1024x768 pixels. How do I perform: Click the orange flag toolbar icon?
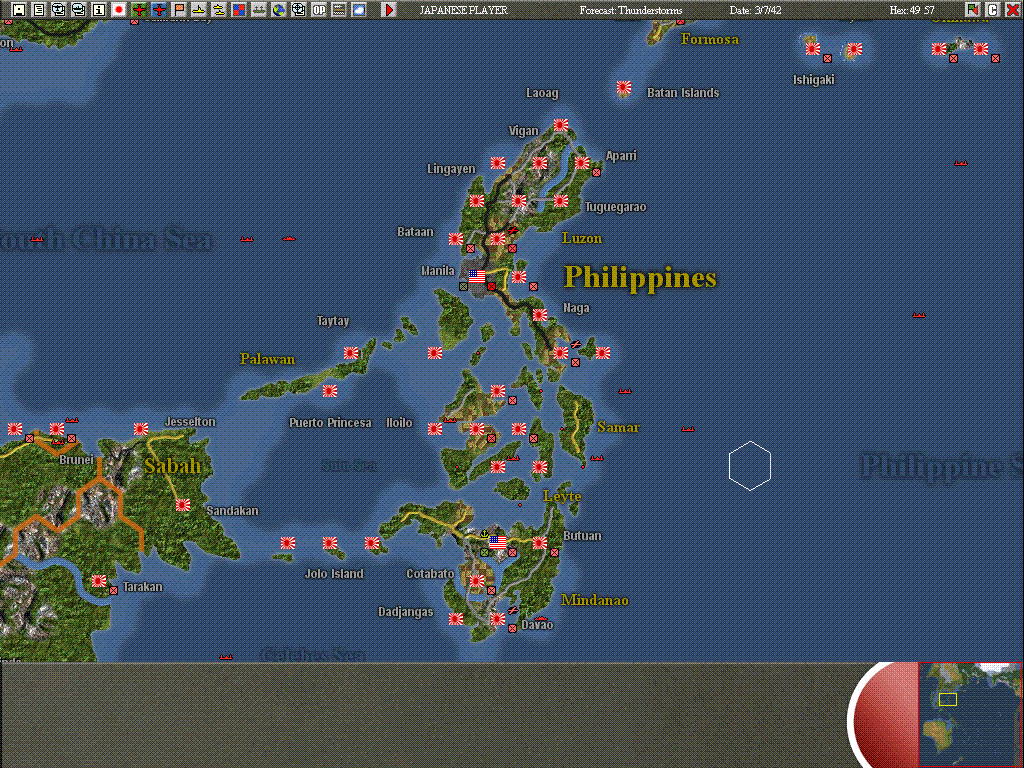coord(179,10)
